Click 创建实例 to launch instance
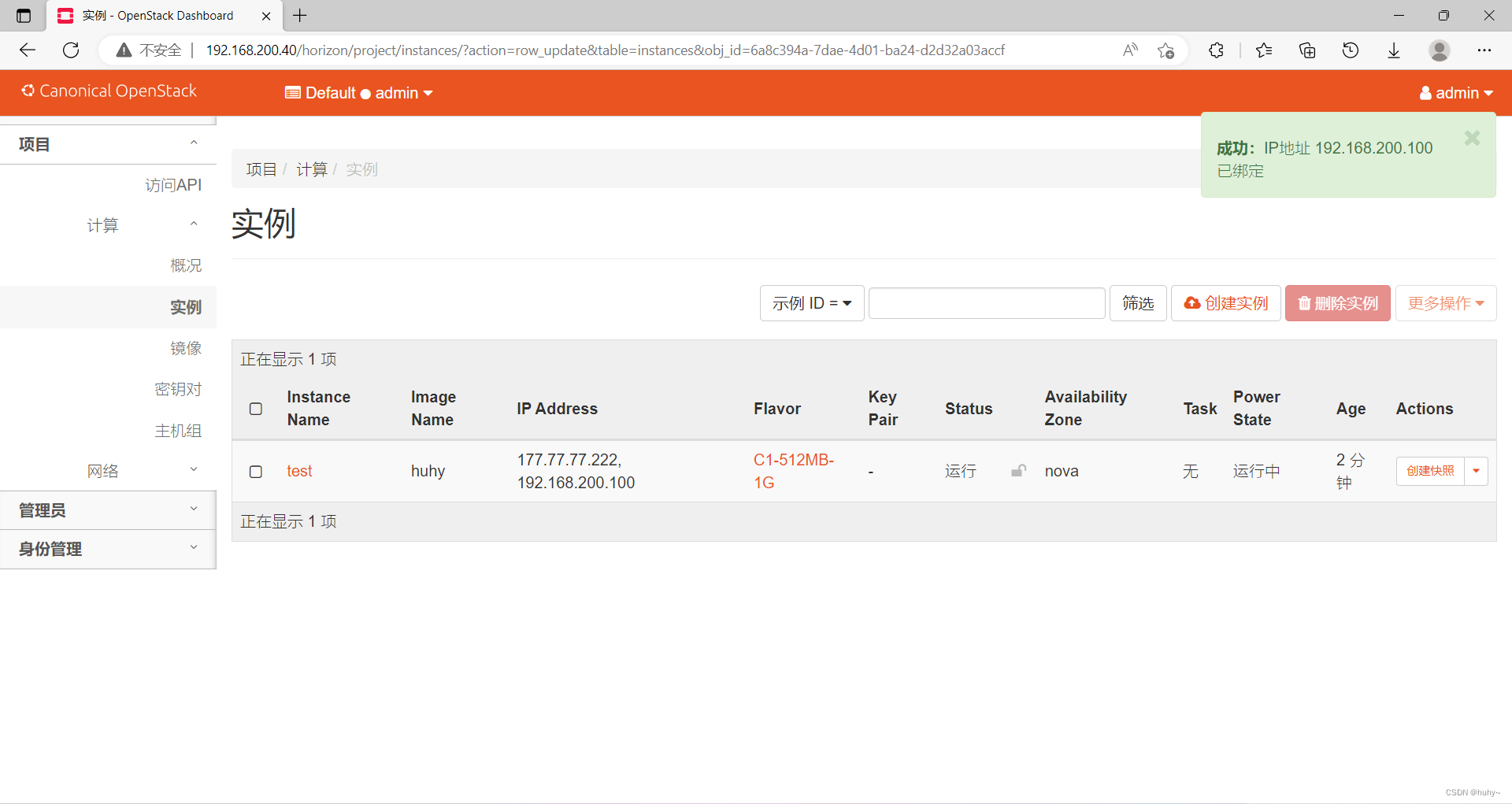1512x804 pixels. [x=1226, y=303]
